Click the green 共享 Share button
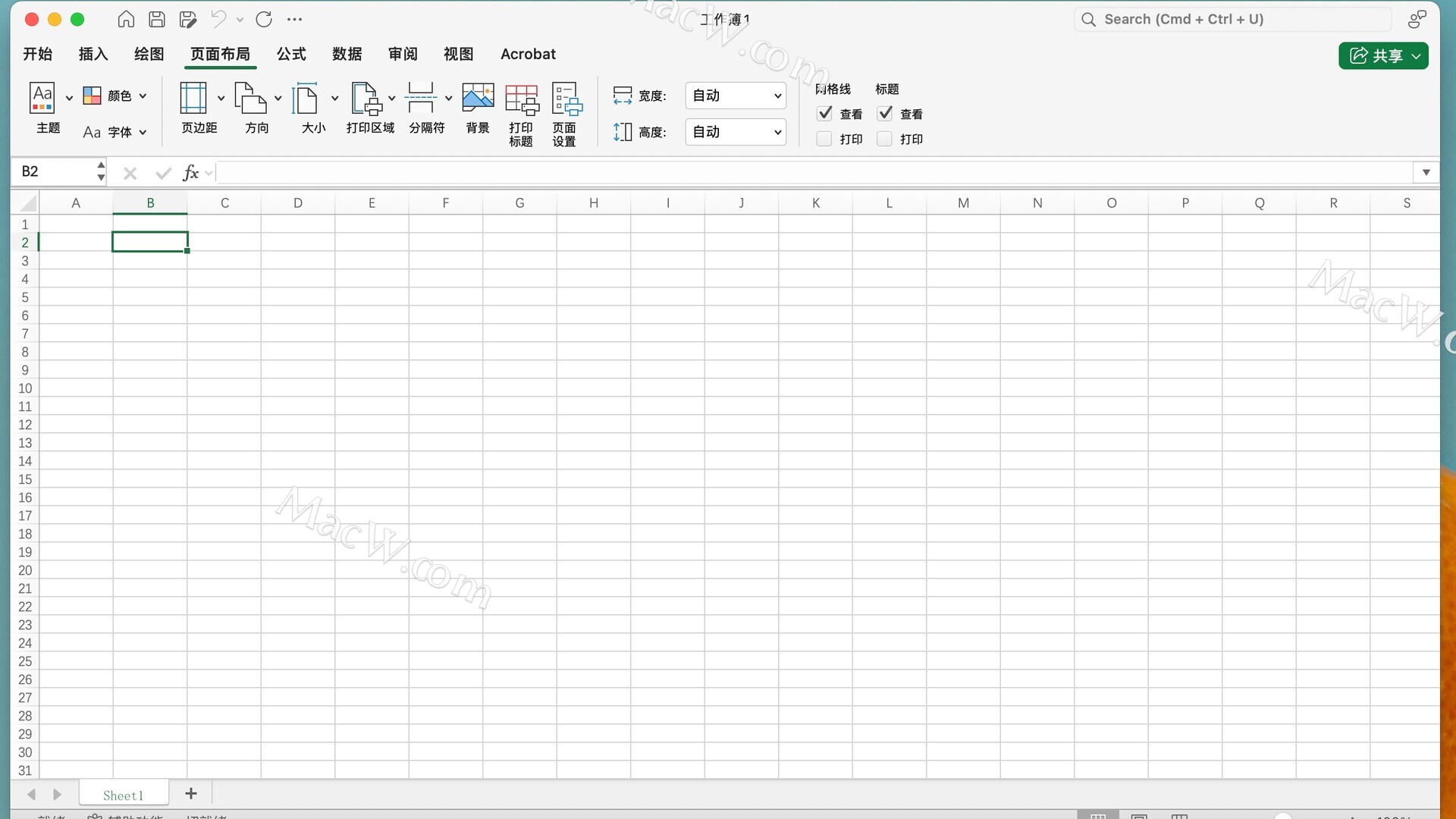Screen dimensions: 1456x819 [x=1383, y=55]
